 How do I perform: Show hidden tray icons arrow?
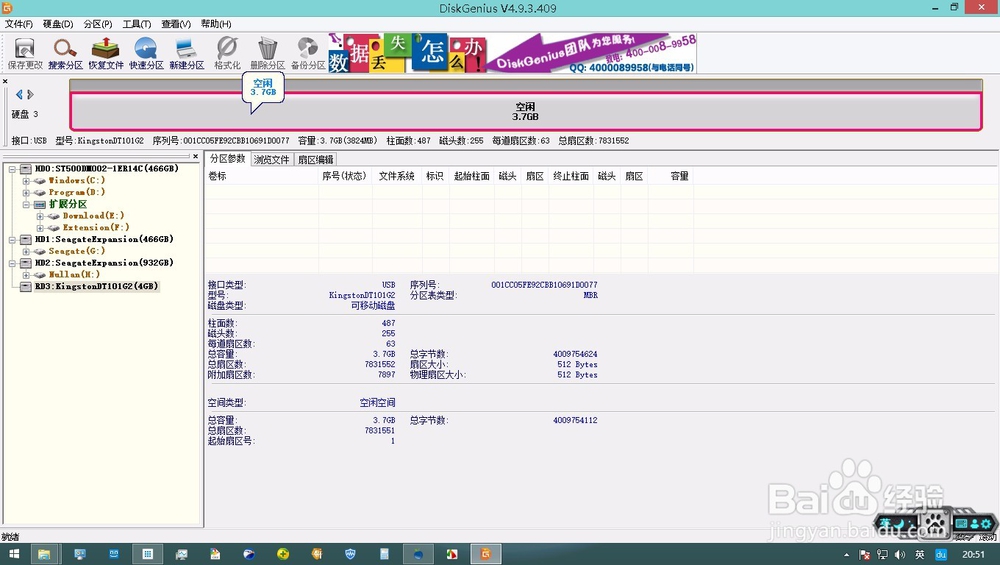tap(846, 555)
